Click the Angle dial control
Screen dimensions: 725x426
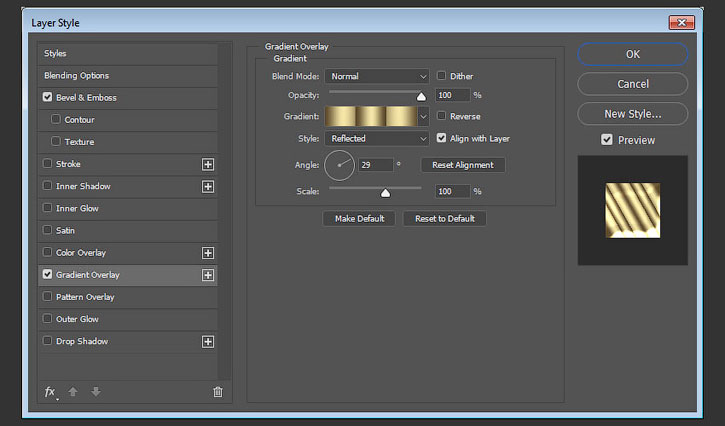coord(339,165)
